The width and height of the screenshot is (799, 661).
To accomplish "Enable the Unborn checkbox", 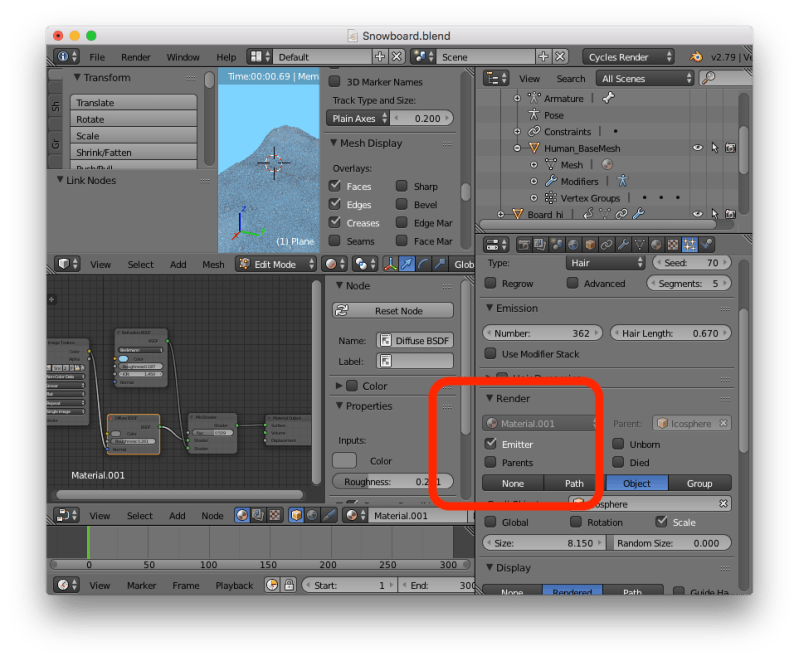I will [x=618, y=444].
